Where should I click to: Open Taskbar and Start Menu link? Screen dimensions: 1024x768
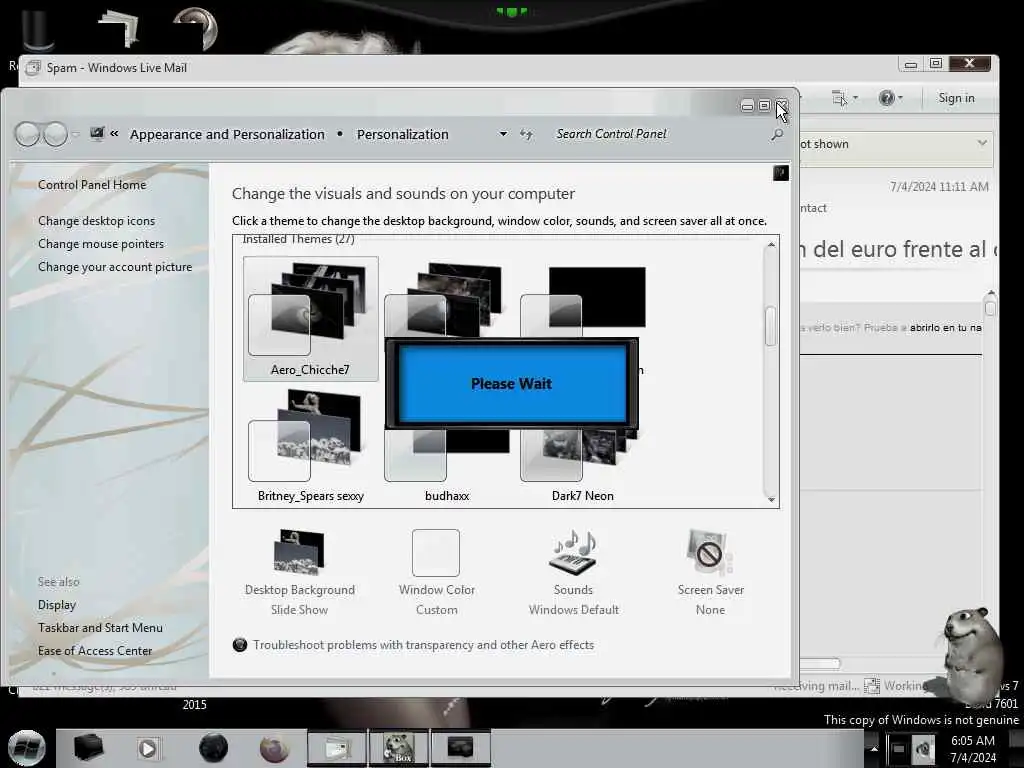click(x=100, y=628)
